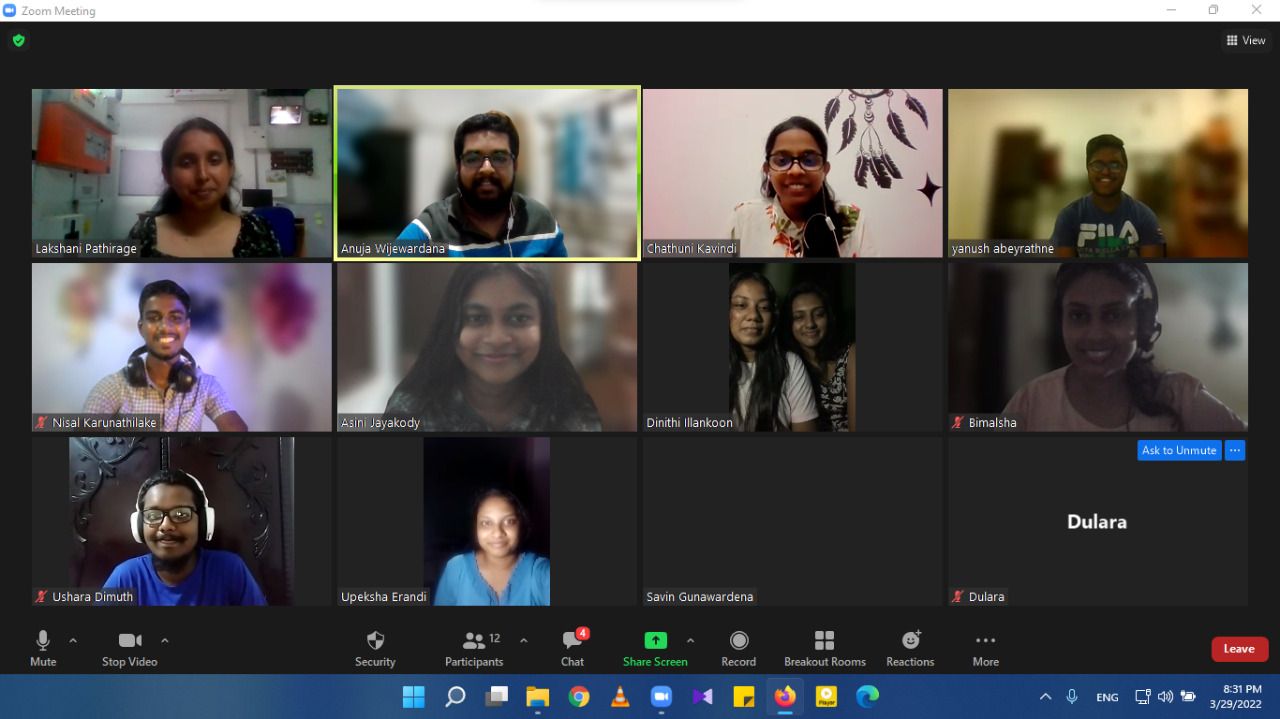This screenshot has width=1280, height=719.
Task: Expand video options arrow beside Stop Video
Action: 165,640
